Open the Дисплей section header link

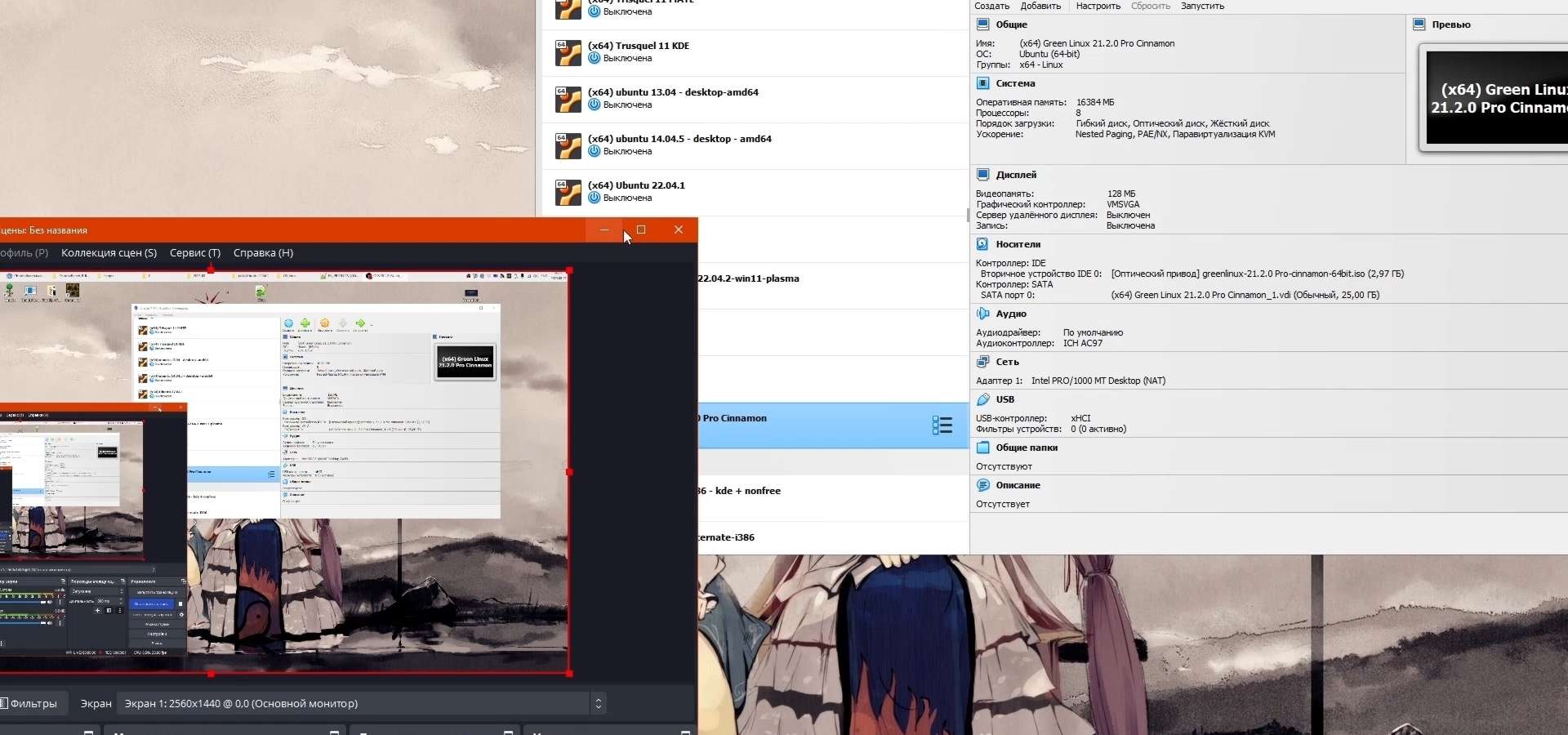(x=1016, y=175)
